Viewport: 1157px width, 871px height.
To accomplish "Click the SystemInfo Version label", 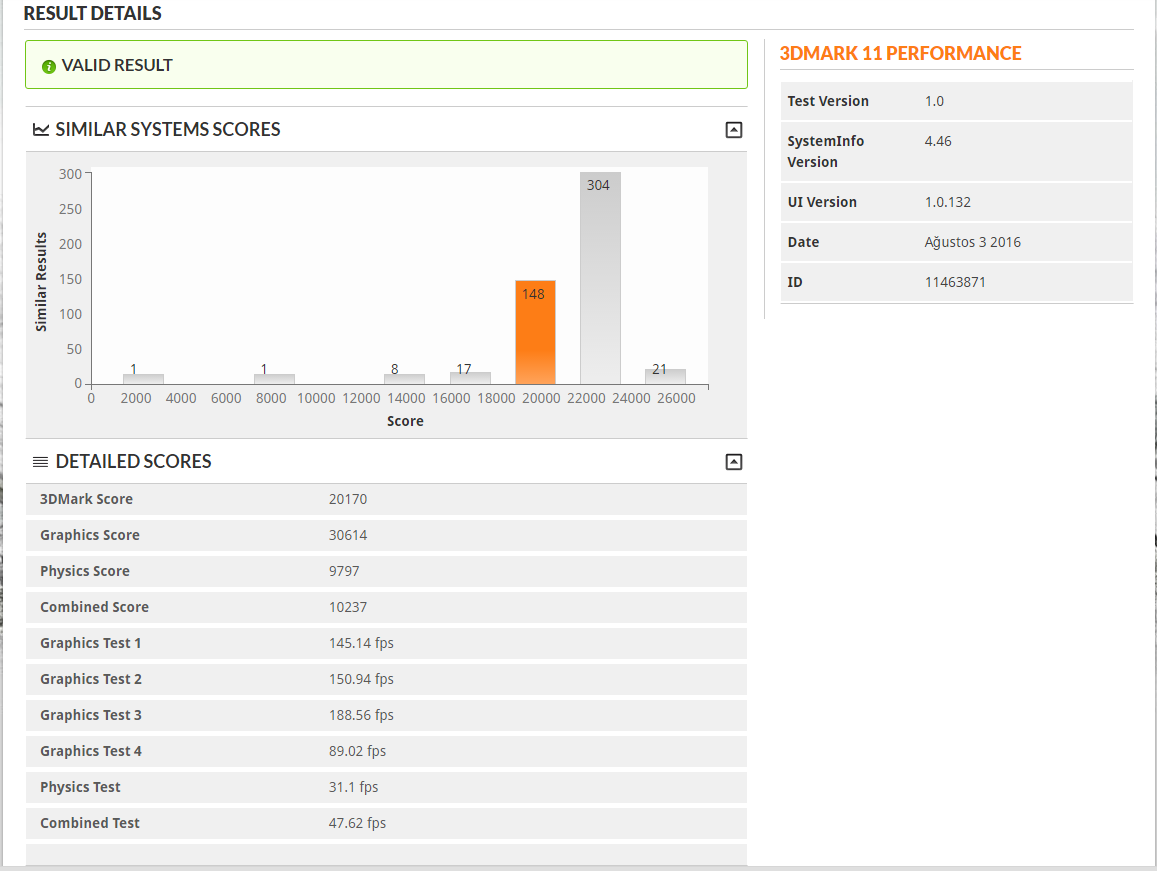I will (826, 152).
